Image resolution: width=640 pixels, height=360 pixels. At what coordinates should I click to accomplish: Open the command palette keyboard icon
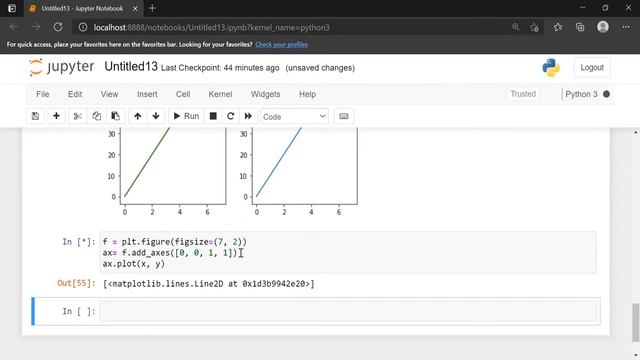344,116
